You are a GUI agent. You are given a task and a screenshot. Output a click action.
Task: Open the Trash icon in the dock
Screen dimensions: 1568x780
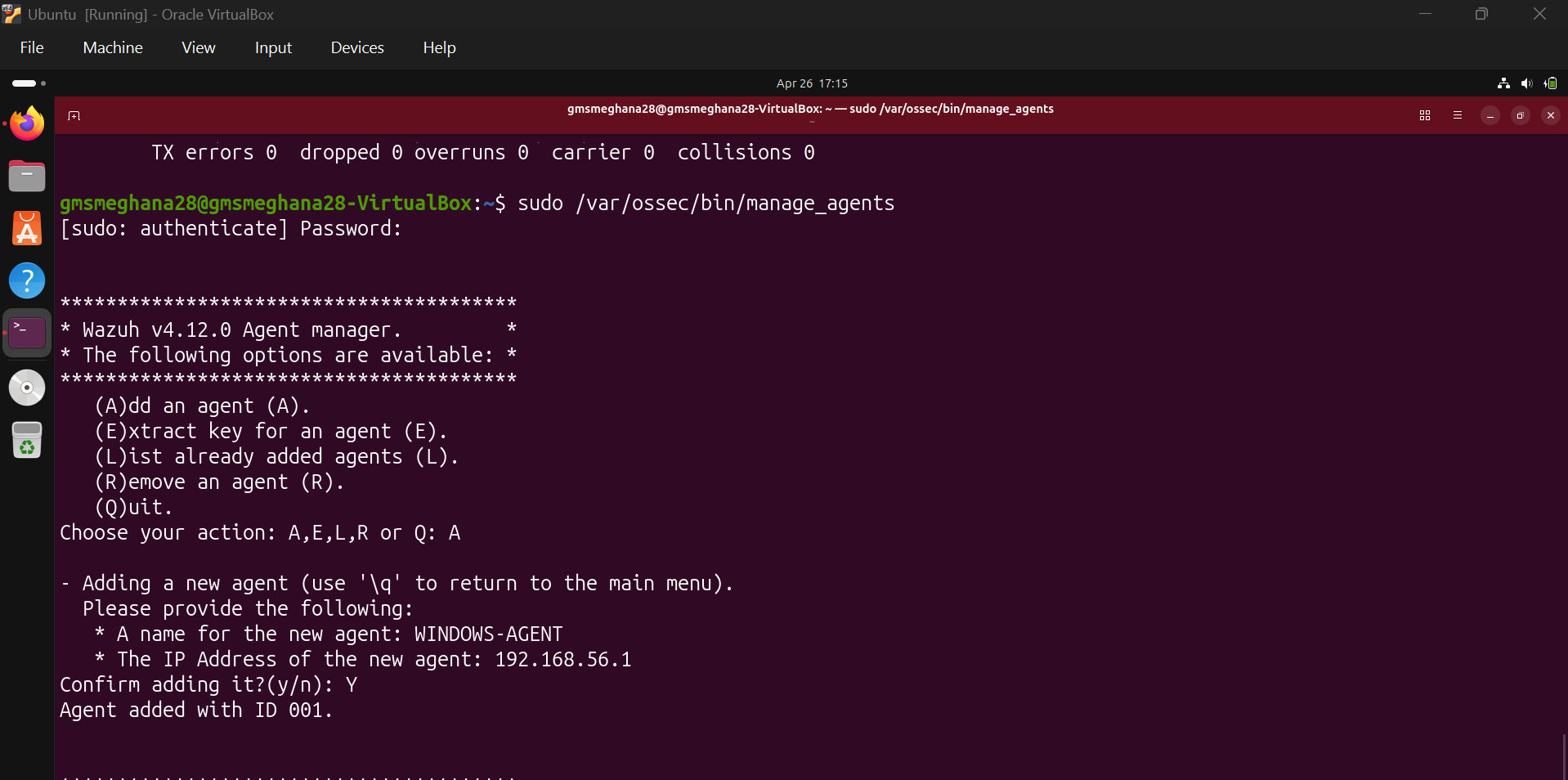[x=27, y=441]
